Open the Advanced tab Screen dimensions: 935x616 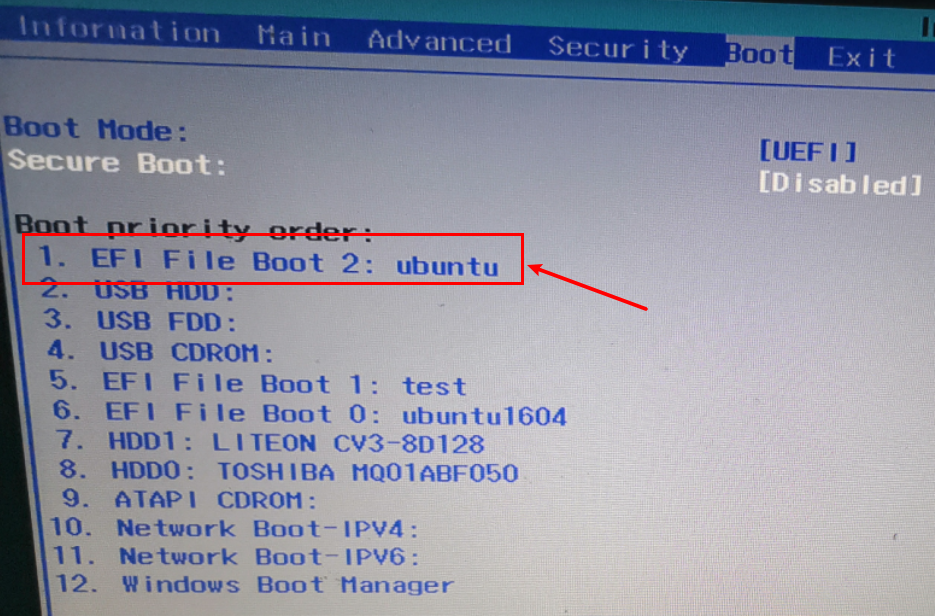click(x=439, y=42)
